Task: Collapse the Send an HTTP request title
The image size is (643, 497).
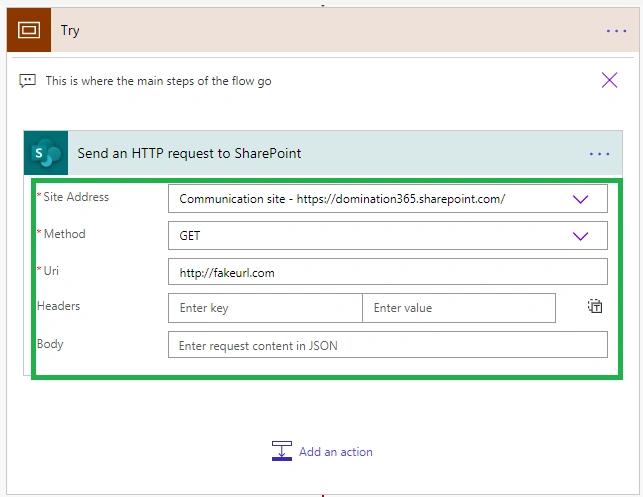Action: pos(189,153)
